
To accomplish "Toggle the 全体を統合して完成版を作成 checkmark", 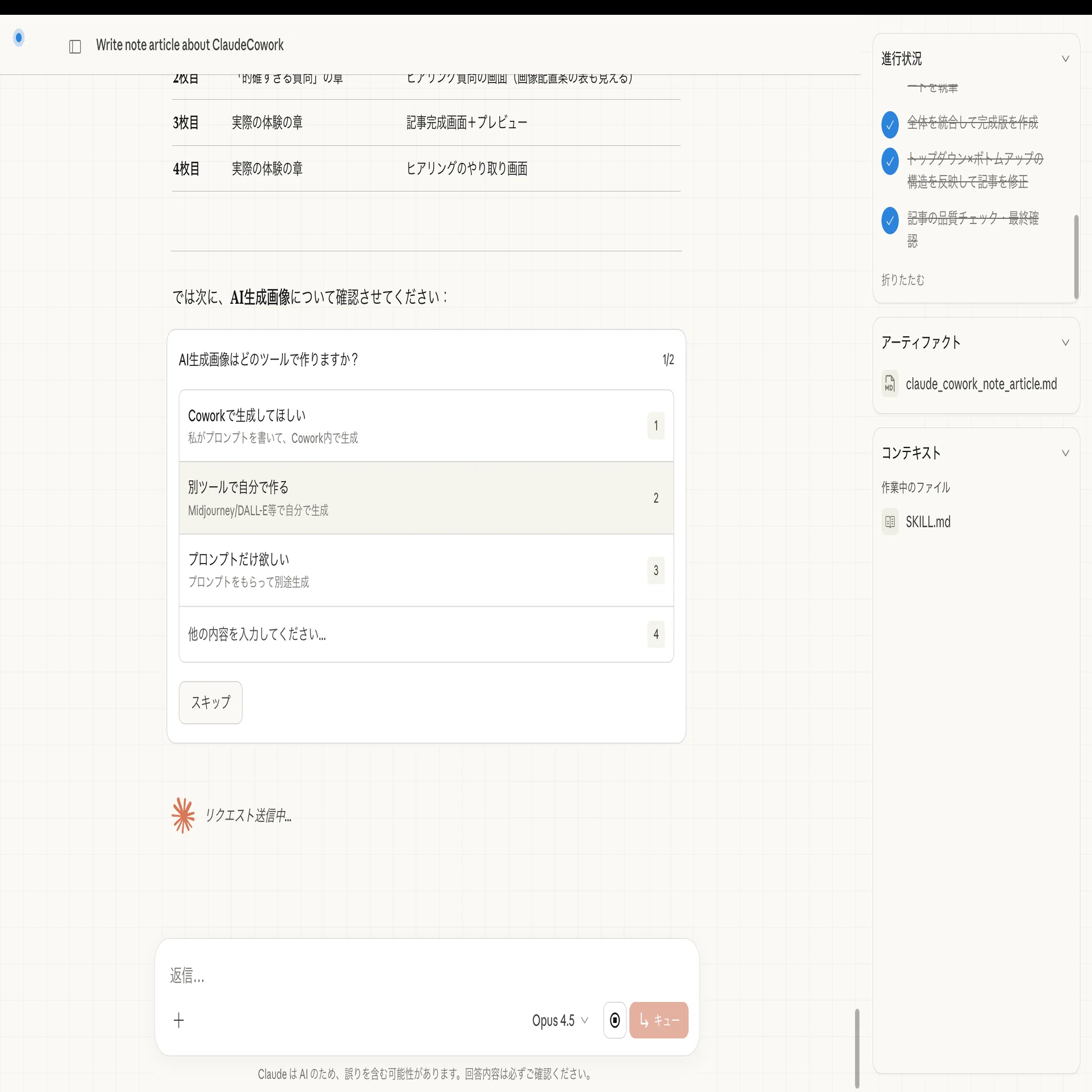I will pyautogui.click(x=890, y=125).
